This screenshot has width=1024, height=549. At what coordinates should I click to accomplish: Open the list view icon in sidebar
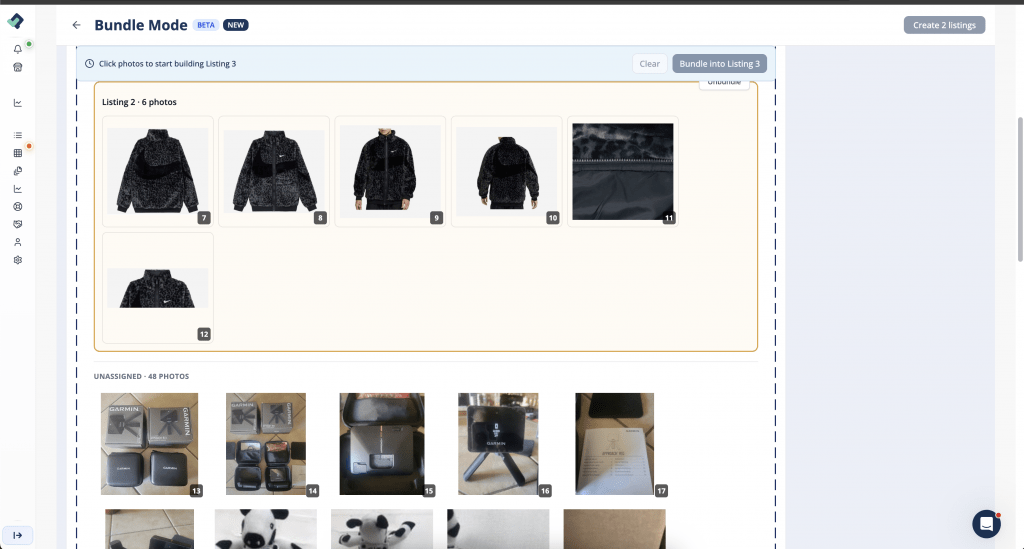(18, 135)
